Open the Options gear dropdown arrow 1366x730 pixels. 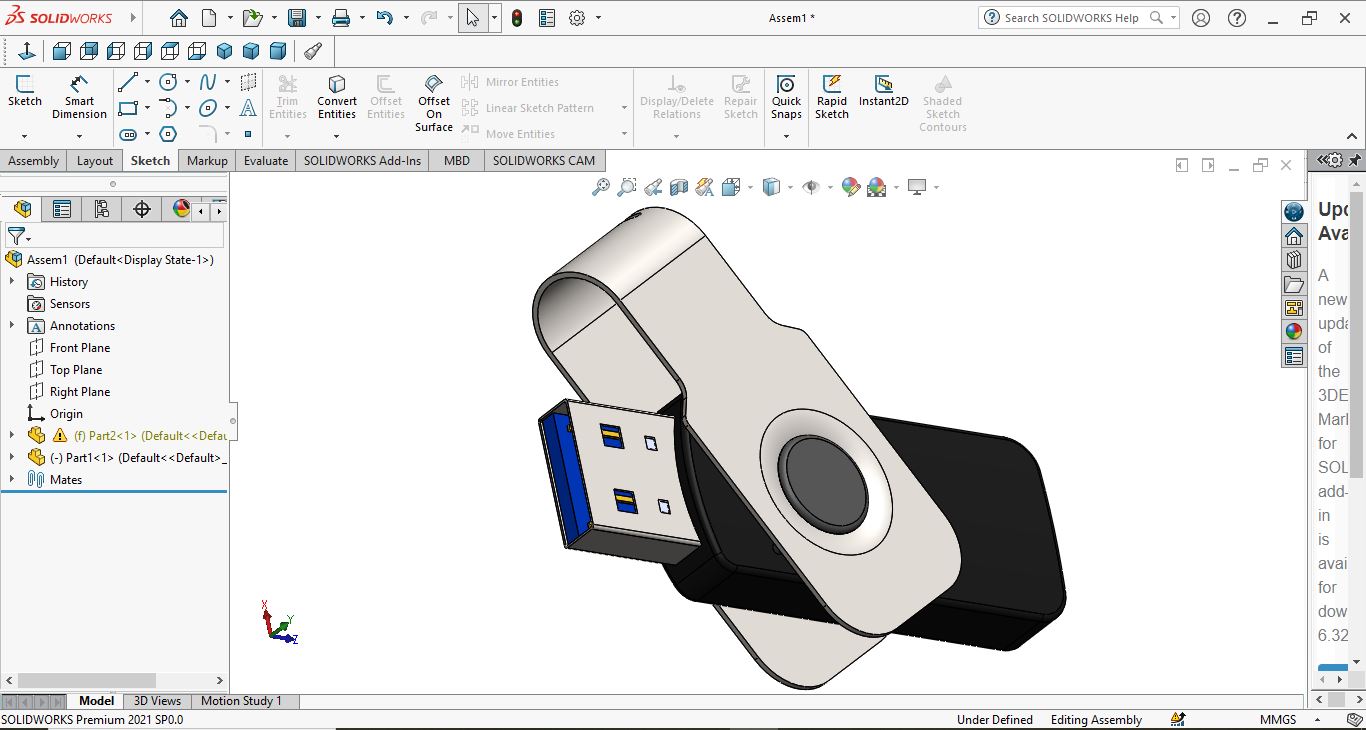(598, 18)
